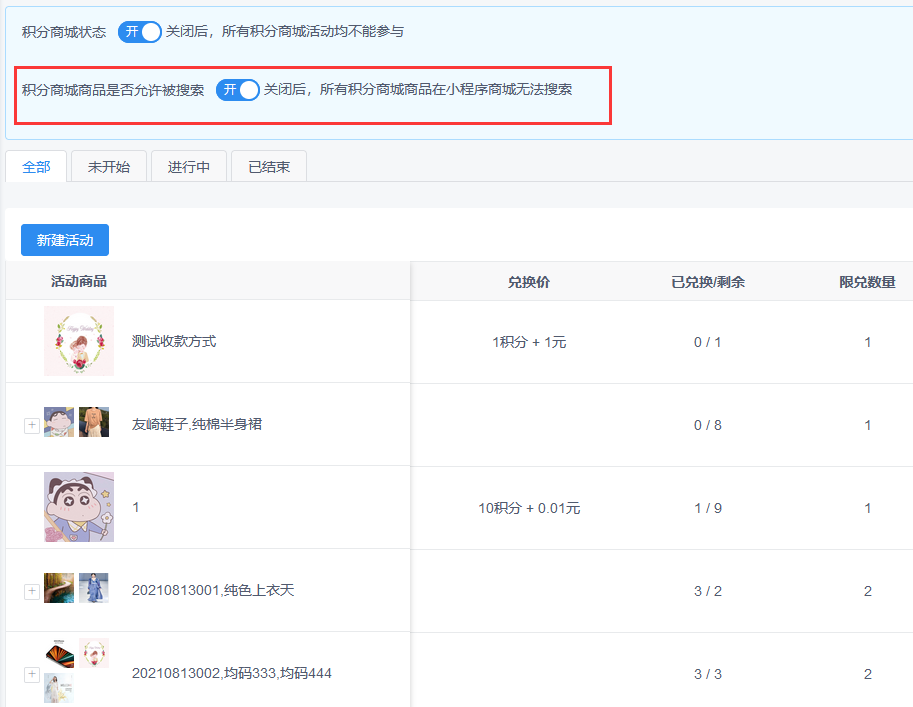Click the 0 / 1 redeemed cell
This screenshot has width=913, height=707.
(x=707, y=342)
